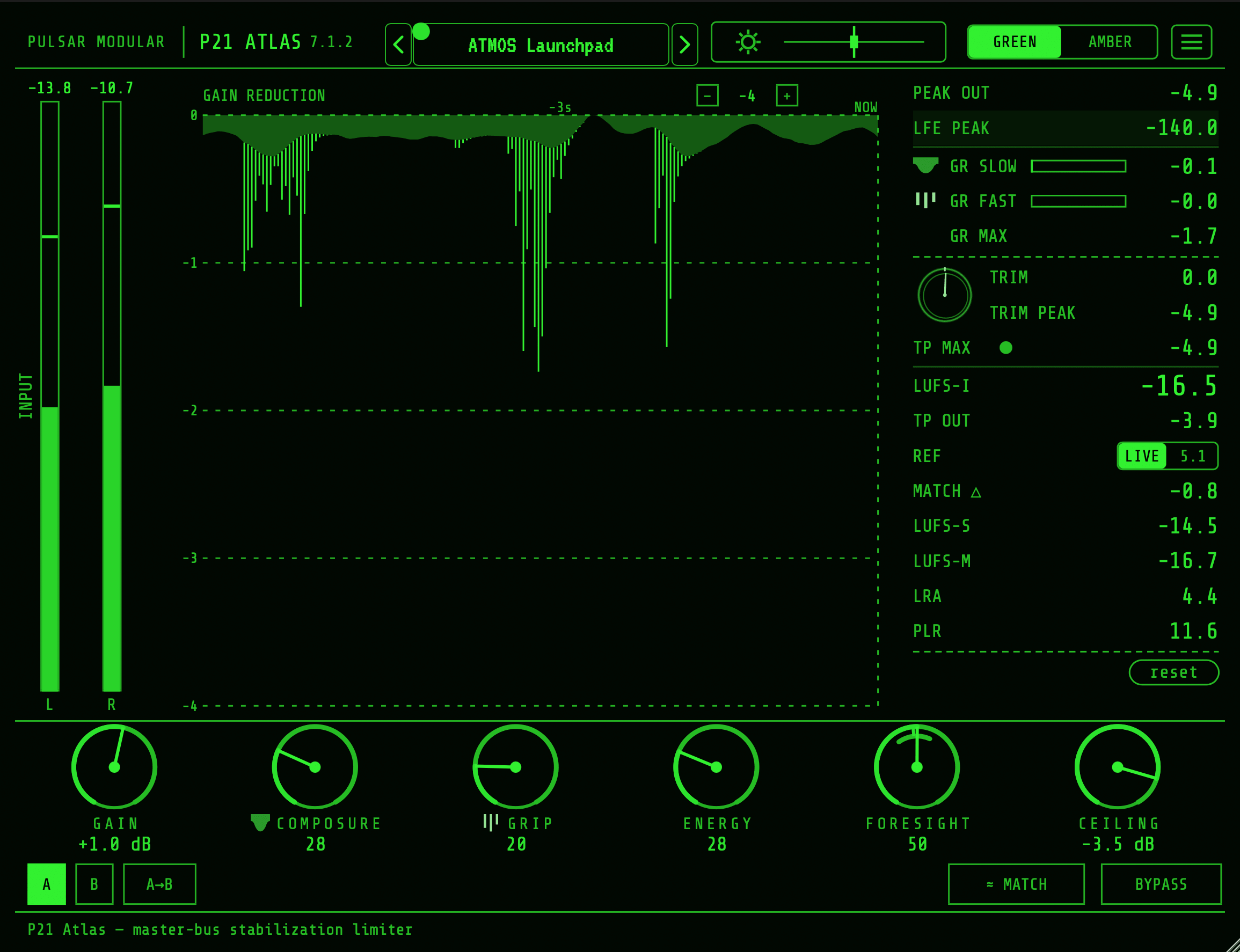Click the PLR value 11.6

(1193, 631)
